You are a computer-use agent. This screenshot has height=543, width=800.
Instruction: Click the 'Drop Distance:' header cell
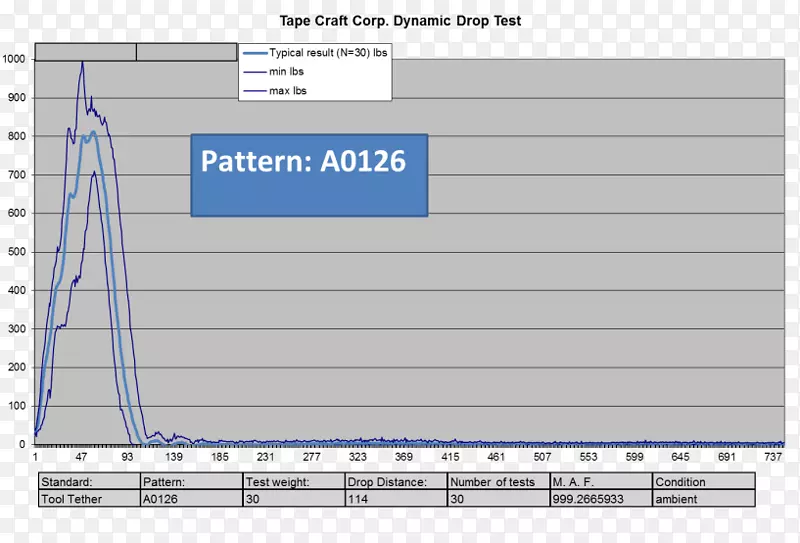[x=396, y=482]
